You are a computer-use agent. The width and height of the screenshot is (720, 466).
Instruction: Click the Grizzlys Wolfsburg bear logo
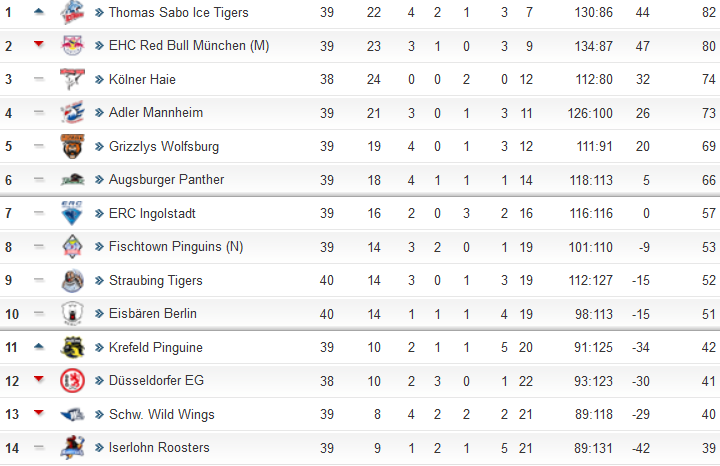(x=73, y=146)
